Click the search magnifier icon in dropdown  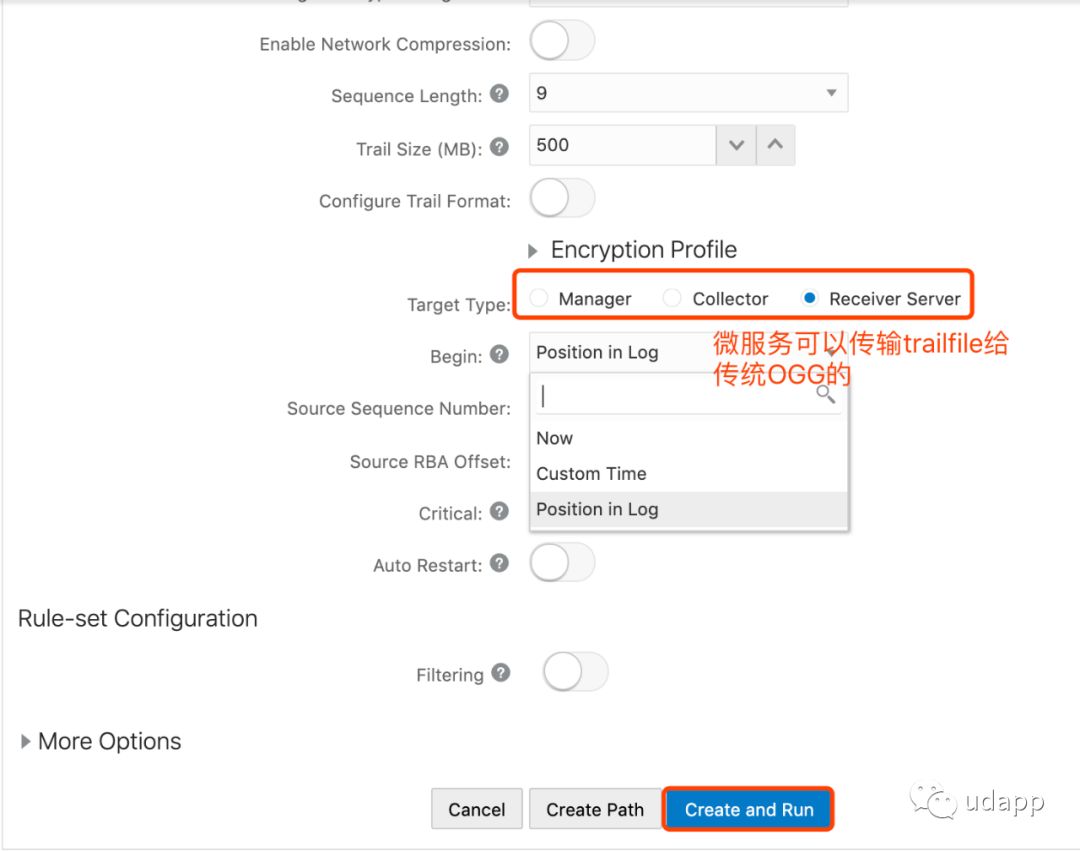click(825, 394)
